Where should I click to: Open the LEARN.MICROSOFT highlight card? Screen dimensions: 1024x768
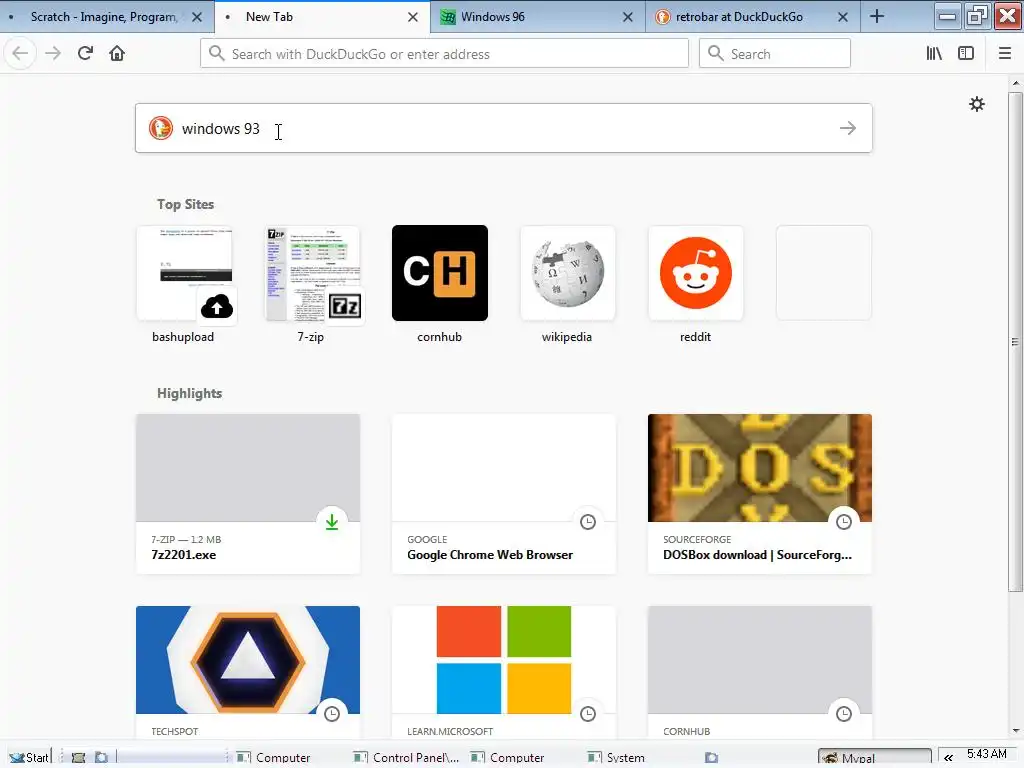[x=504, y=673]
